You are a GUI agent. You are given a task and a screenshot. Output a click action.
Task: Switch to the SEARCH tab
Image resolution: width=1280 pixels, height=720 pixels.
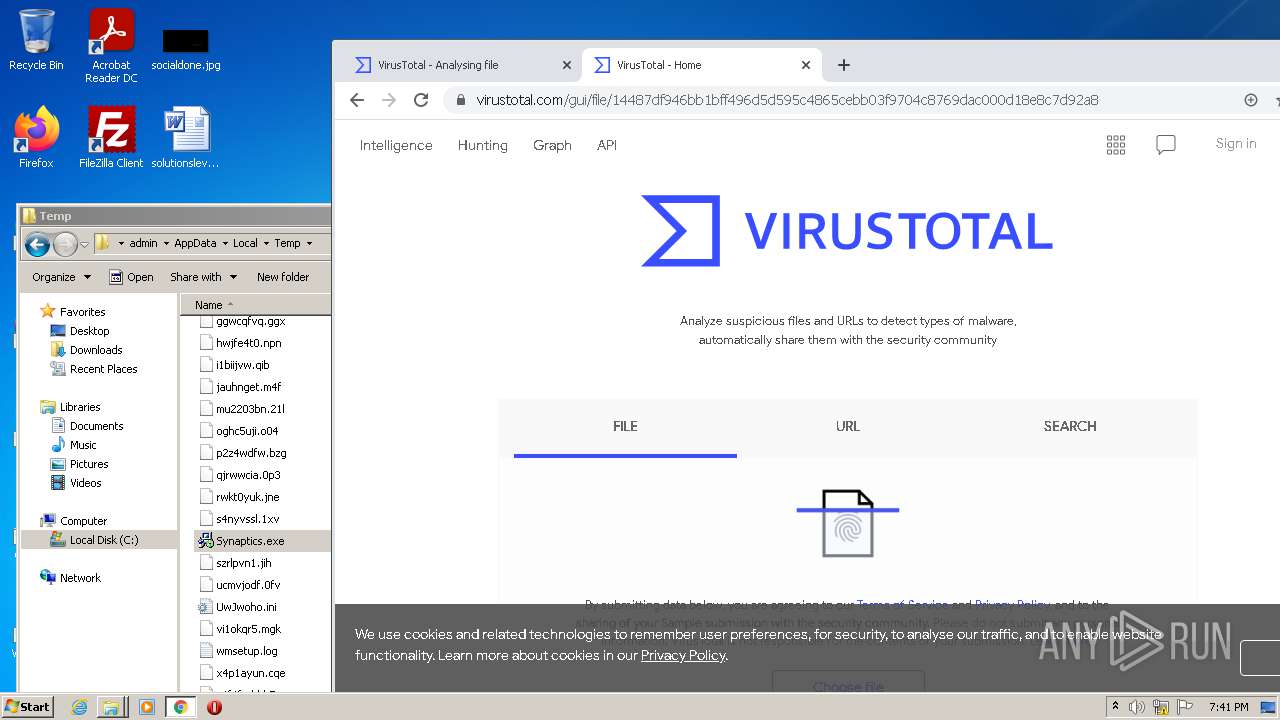click(1070, 427)
